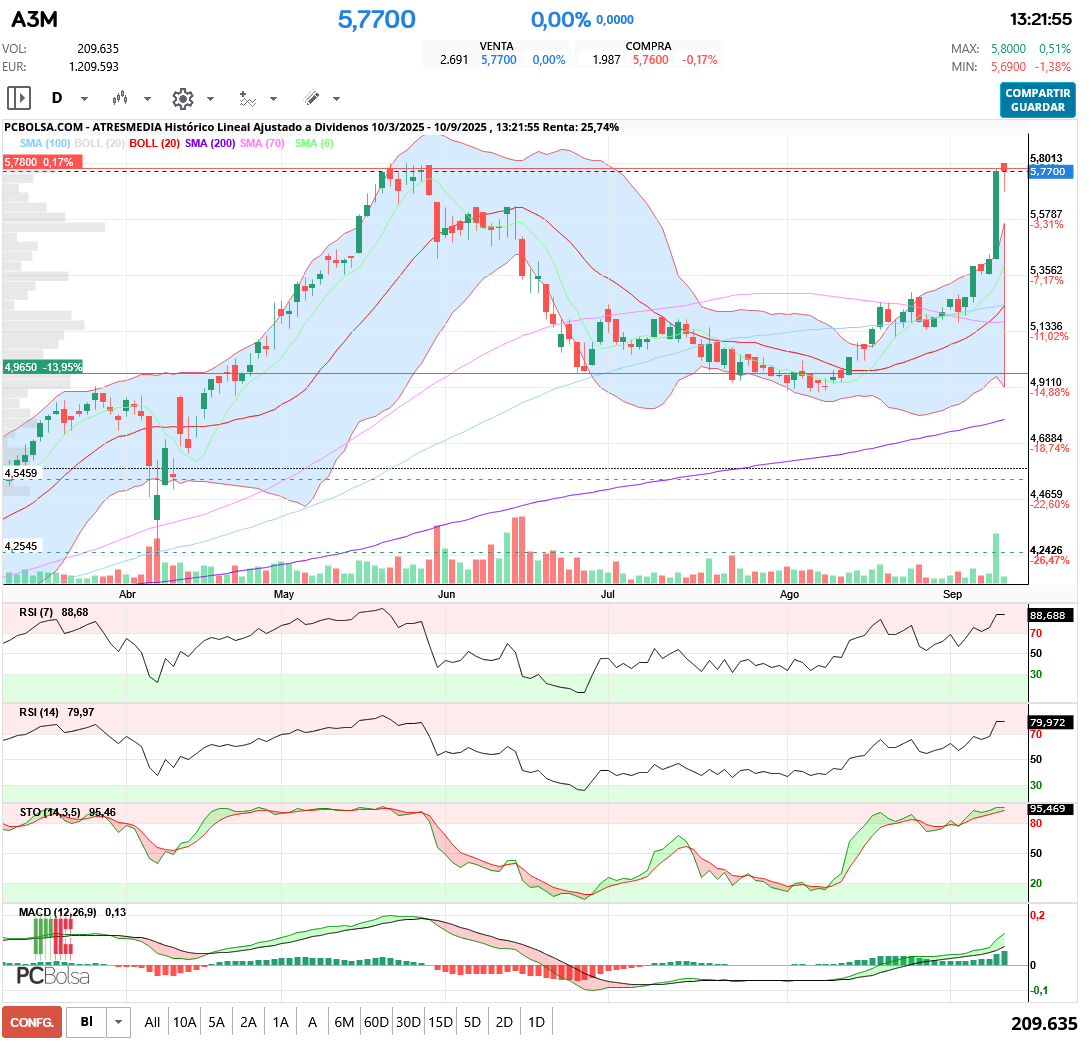Open the indicators tool icon
The width and height of the screenshot is (1091, 1043).
click(247, 99)
